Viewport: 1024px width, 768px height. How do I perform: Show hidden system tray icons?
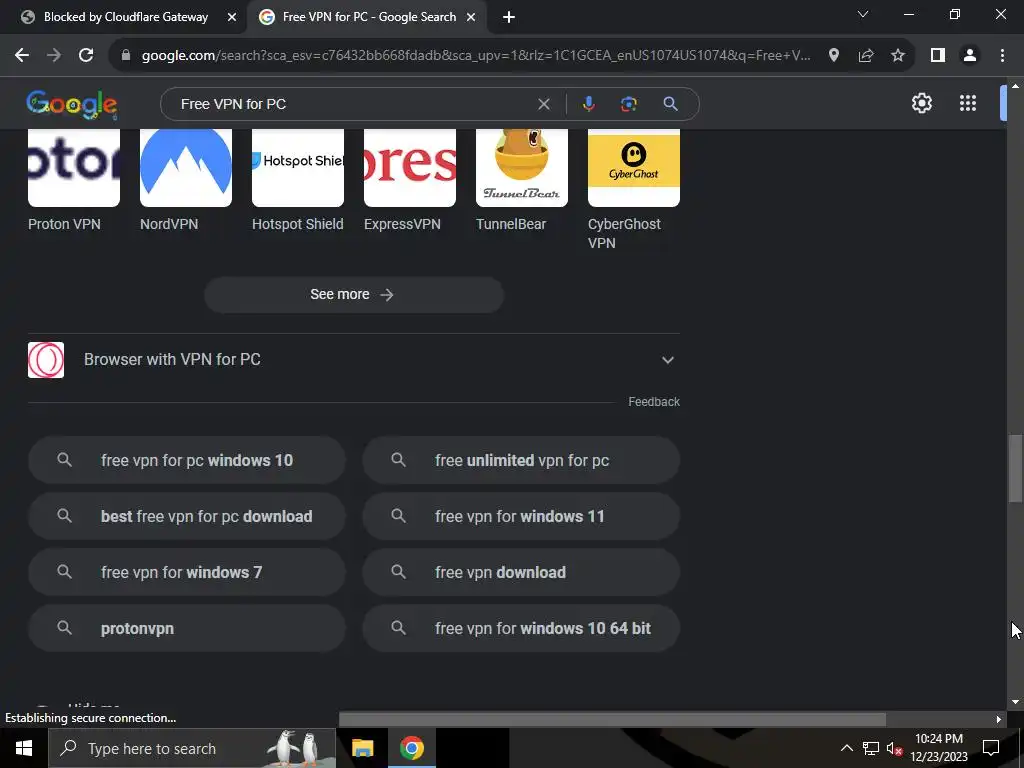coord(846,748)
